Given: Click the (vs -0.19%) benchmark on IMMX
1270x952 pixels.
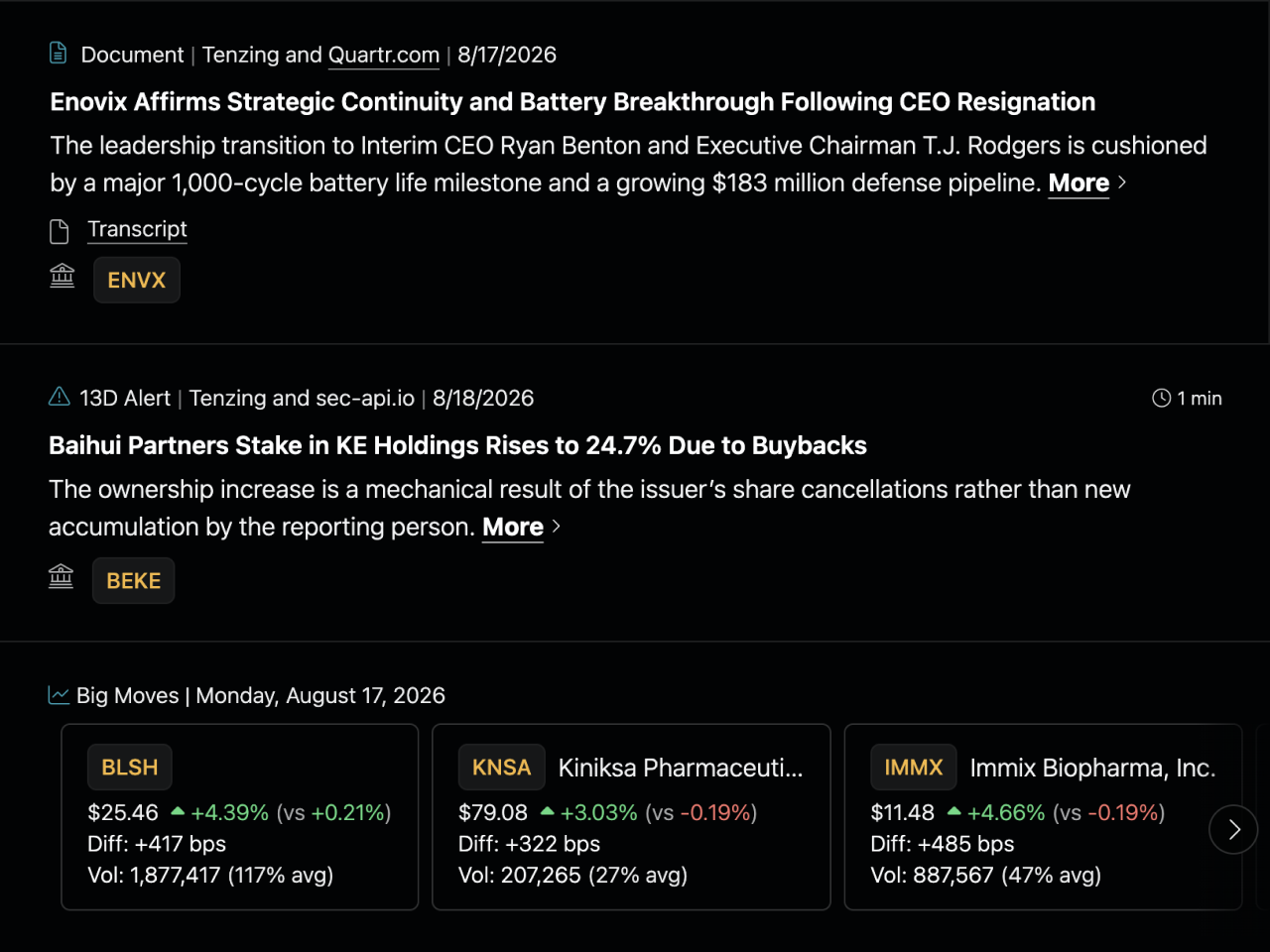Looking at the screenshot, I should (1109, 813).
